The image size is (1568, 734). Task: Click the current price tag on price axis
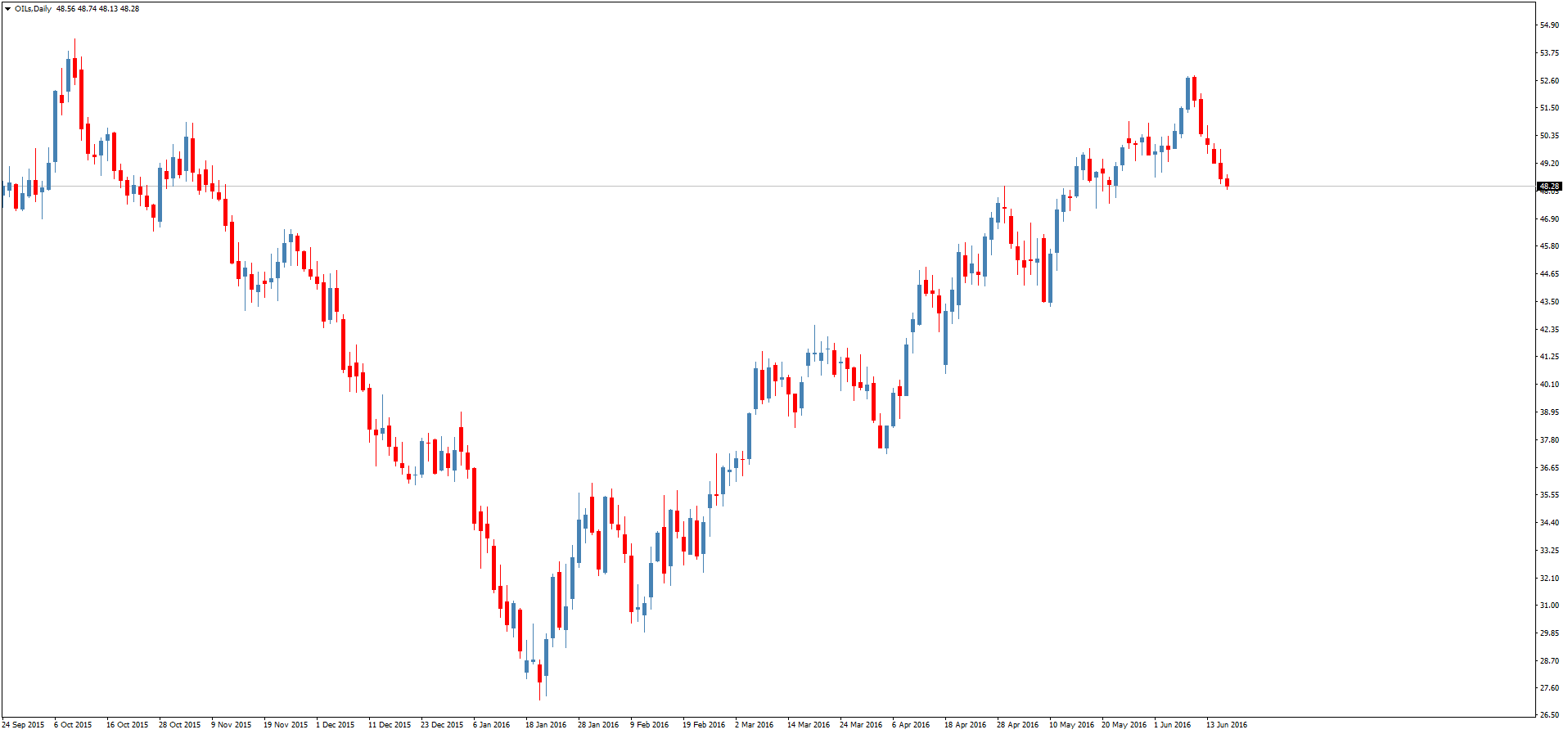(x=1550, y=187)
